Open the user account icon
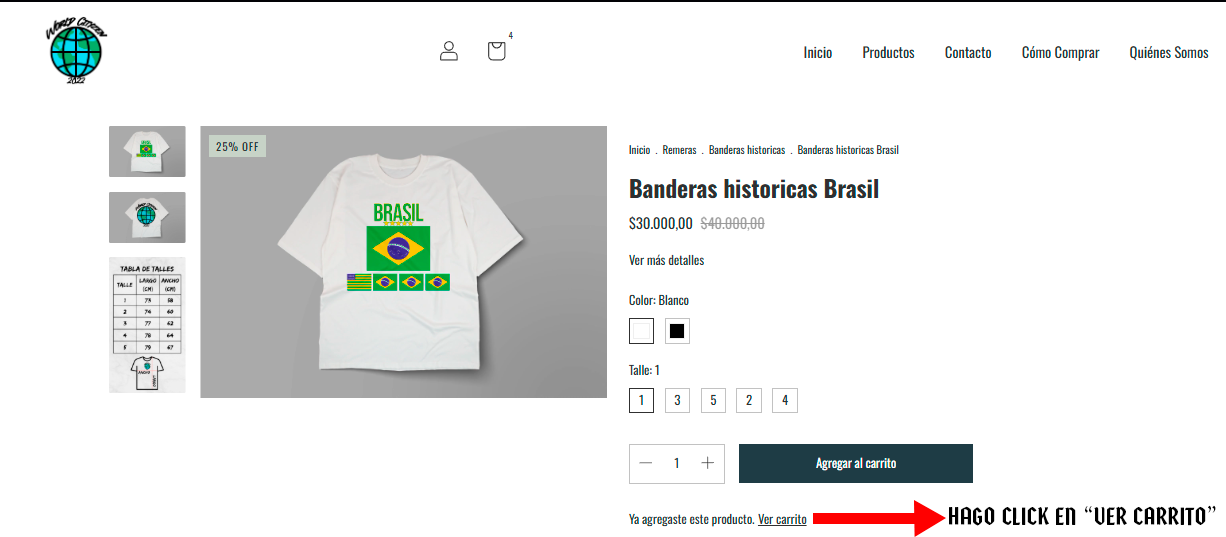This screenshot has height=537, width=1226. (x=449, y=51)
